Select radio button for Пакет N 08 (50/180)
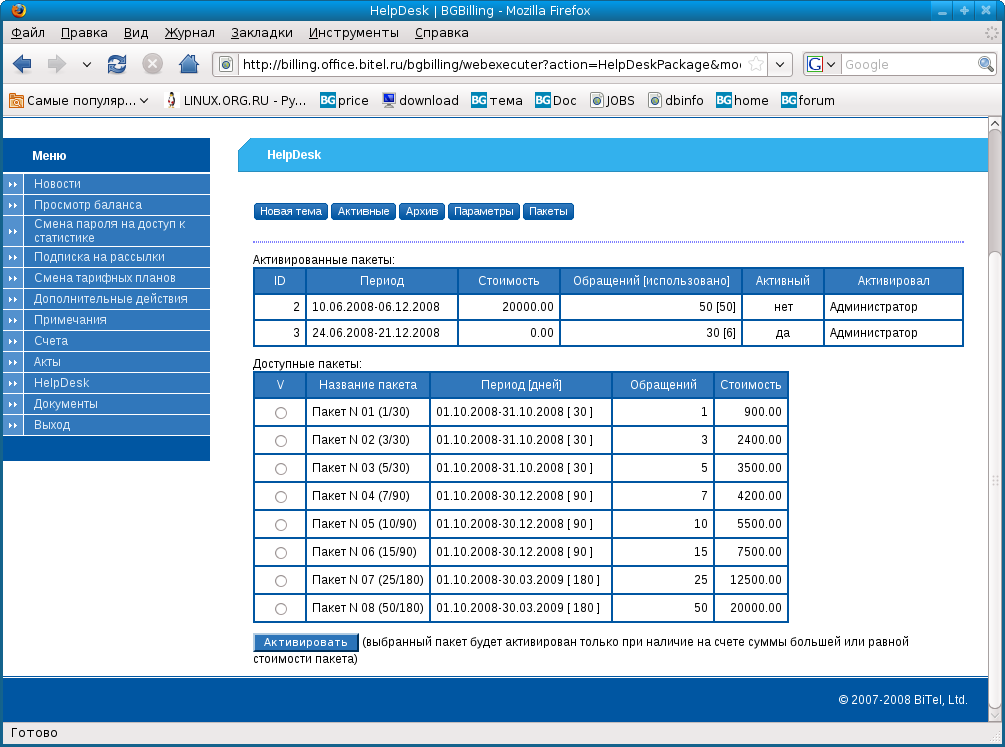 pyautogui.click(x=280, y=607)
